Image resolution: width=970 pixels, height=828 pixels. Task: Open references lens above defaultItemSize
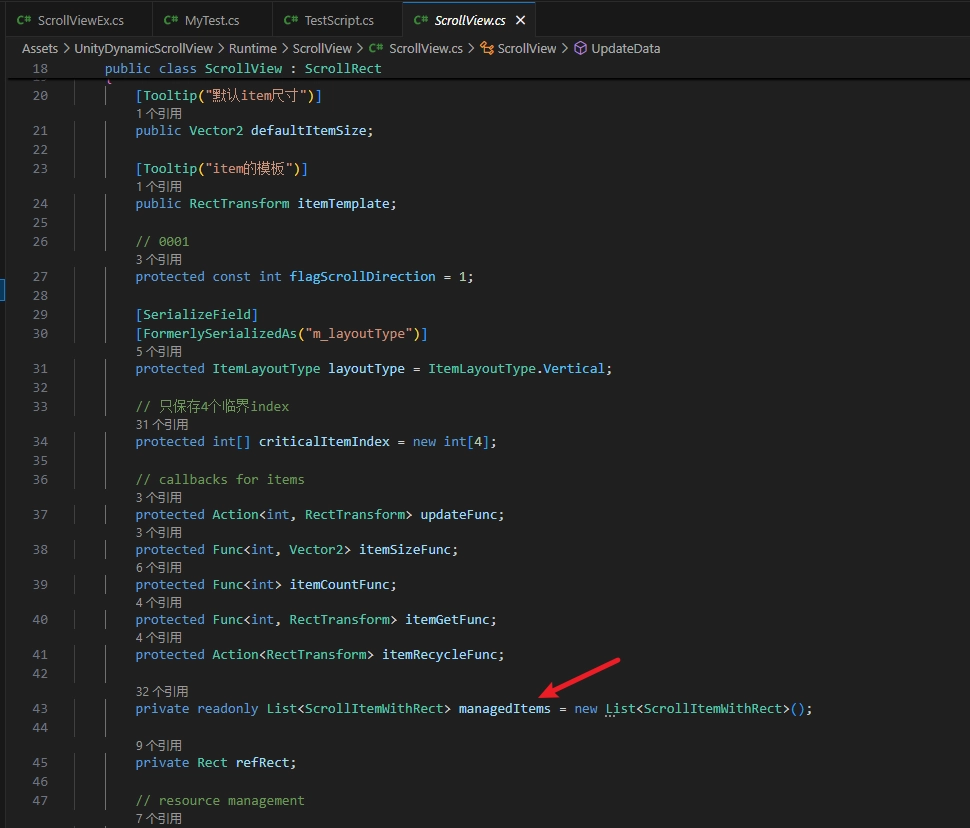coord(159,114)
